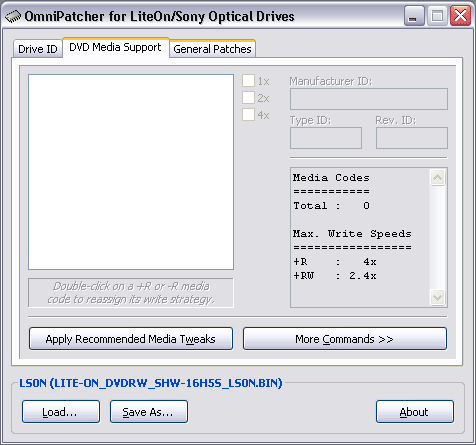Toggle the 1x speed checkbox

point(248,81)
